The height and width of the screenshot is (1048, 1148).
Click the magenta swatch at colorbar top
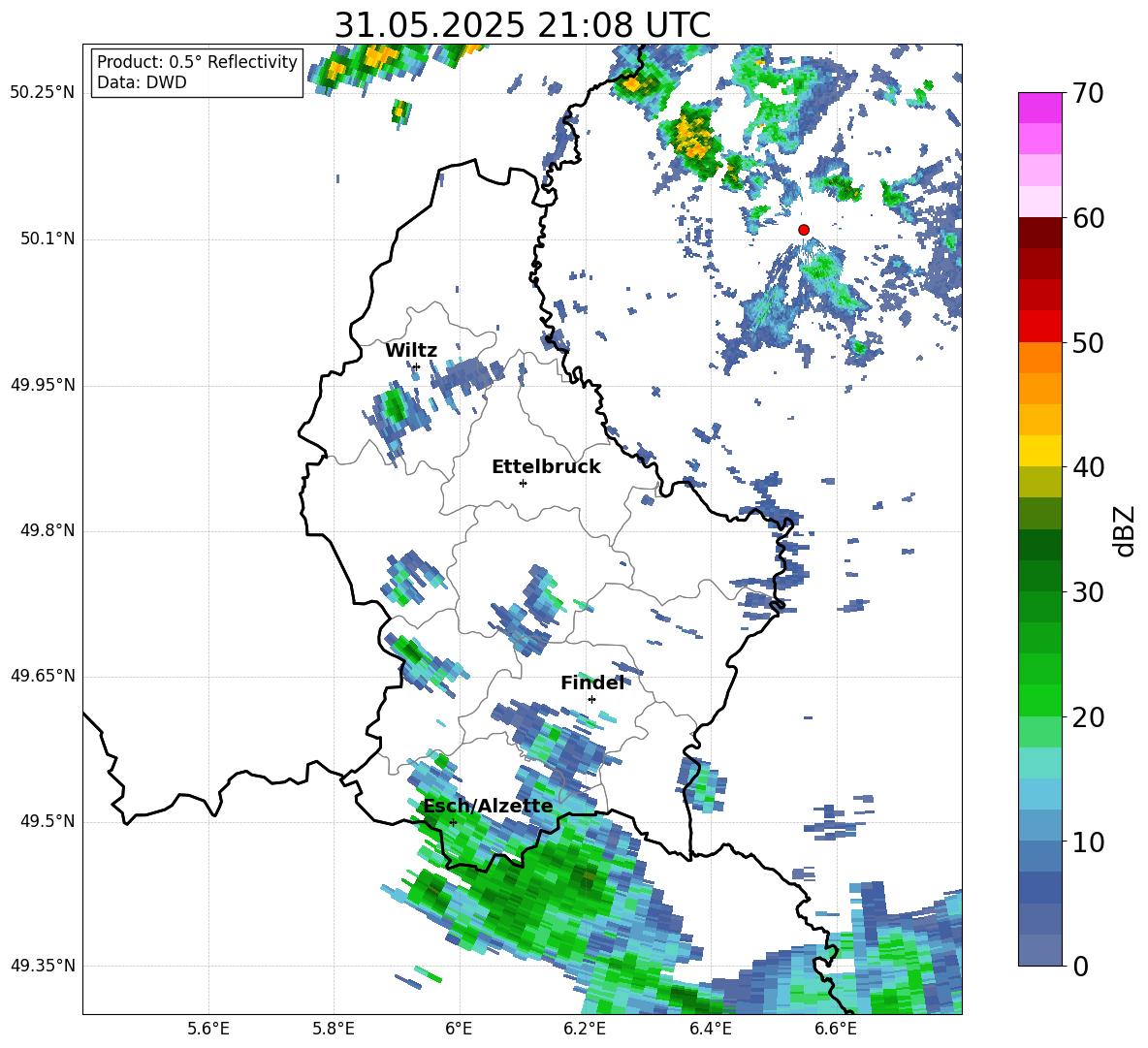(x=1039, y=108)
